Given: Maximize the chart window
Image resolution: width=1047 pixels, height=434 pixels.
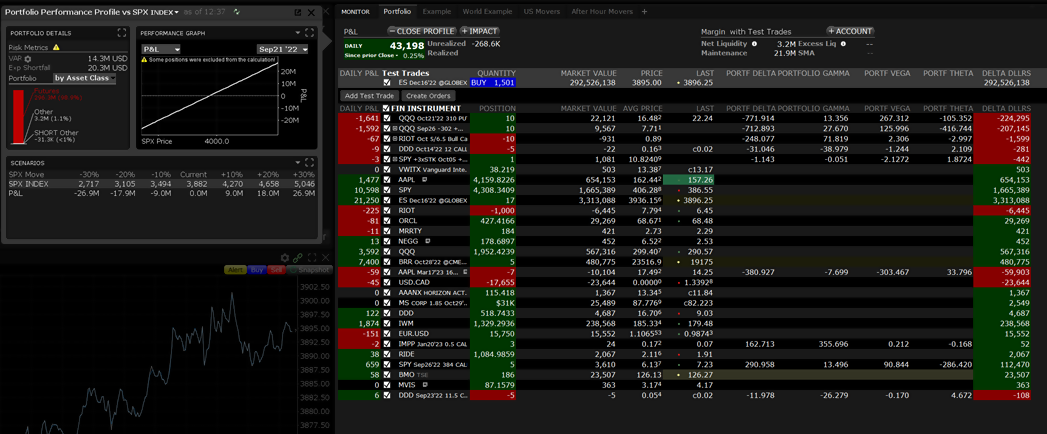Looking at the screenshot, I should [x=312, y=258].
